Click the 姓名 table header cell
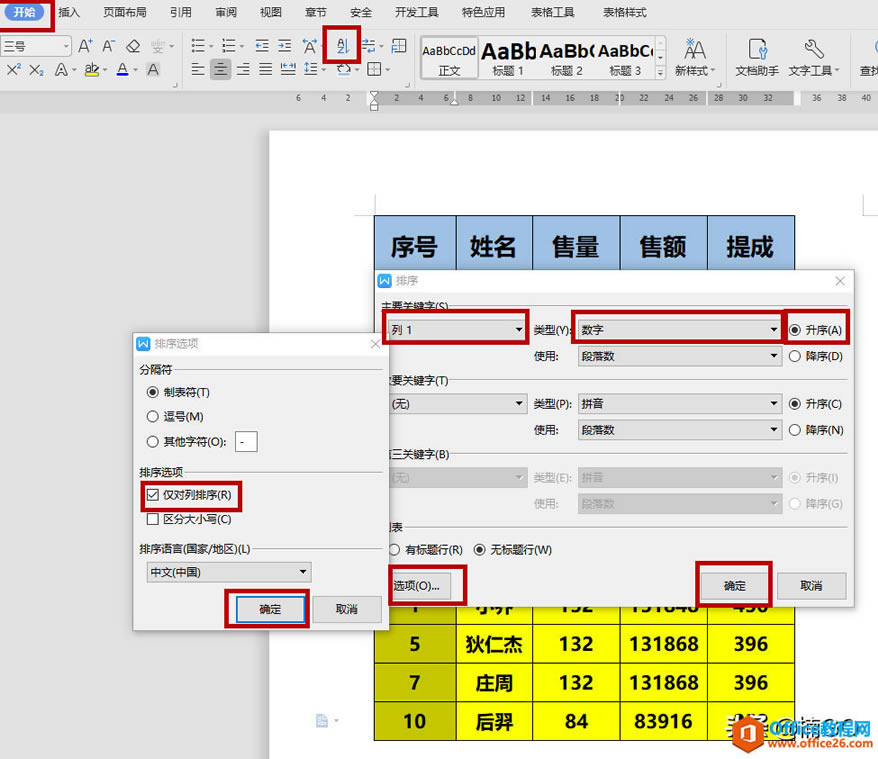This screenshot has width=878, height=759. coord(493,244)
